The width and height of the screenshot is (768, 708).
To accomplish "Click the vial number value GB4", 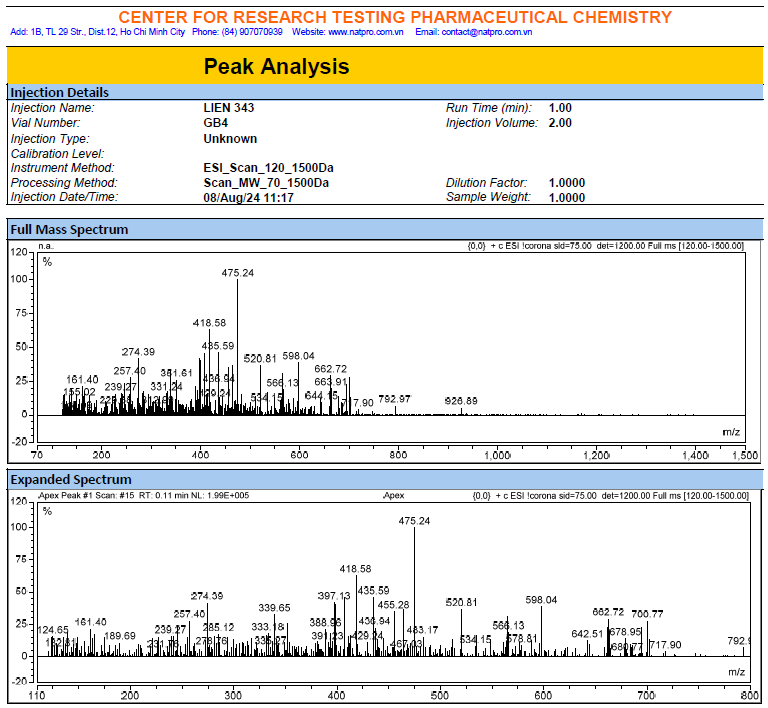I will 216,123.
